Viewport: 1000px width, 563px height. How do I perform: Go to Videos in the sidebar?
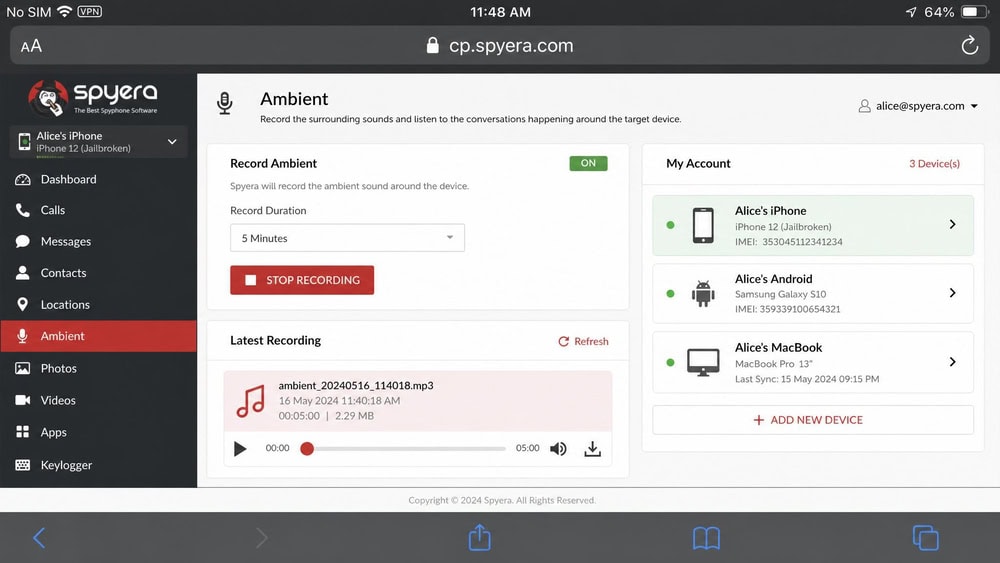click(x=98, y=400)
